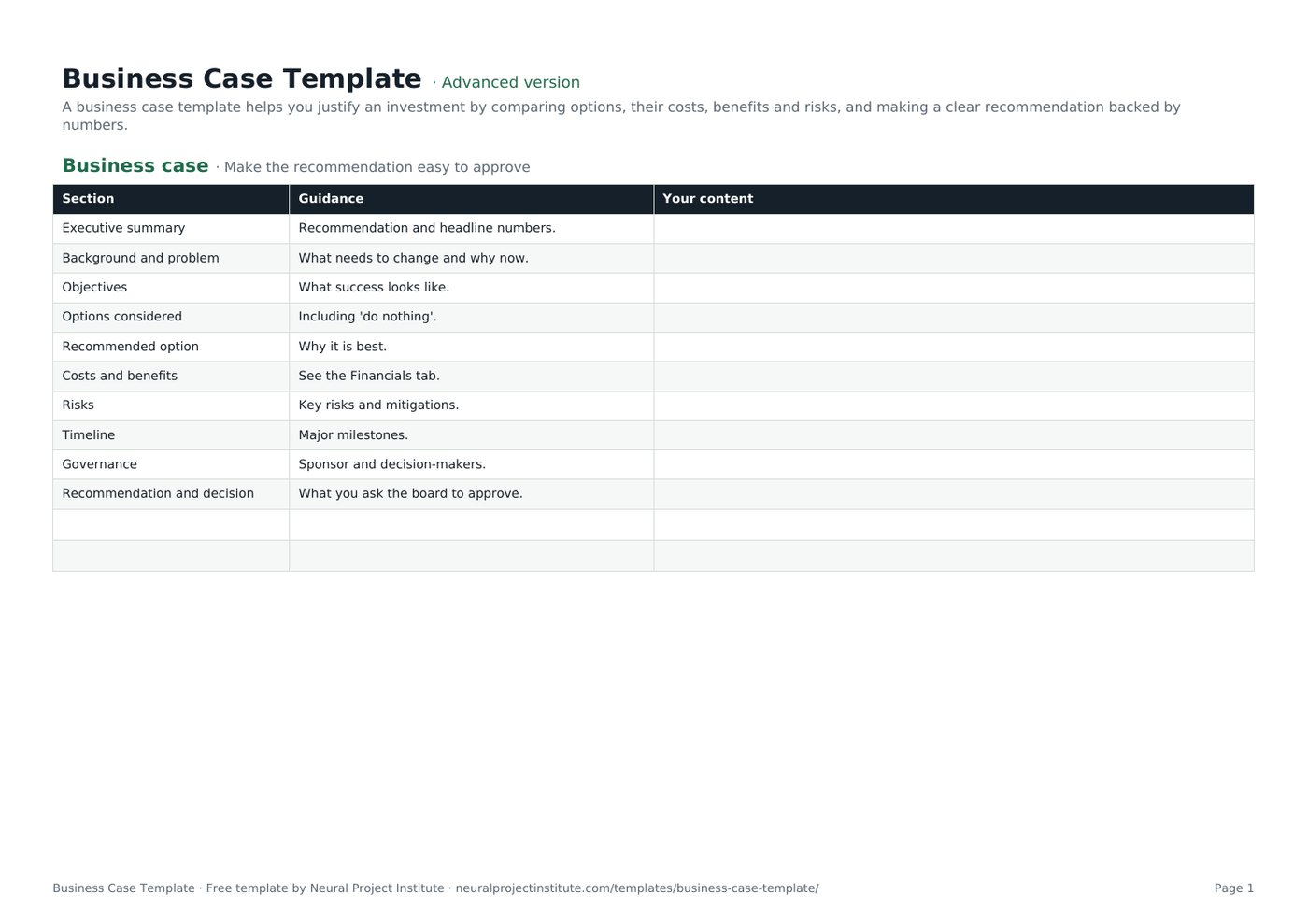Image resolution: width=1308 pixels, height=924 pixels.
Task: Click the 'Advanced version' subtitle text
Action: (510, 82)
